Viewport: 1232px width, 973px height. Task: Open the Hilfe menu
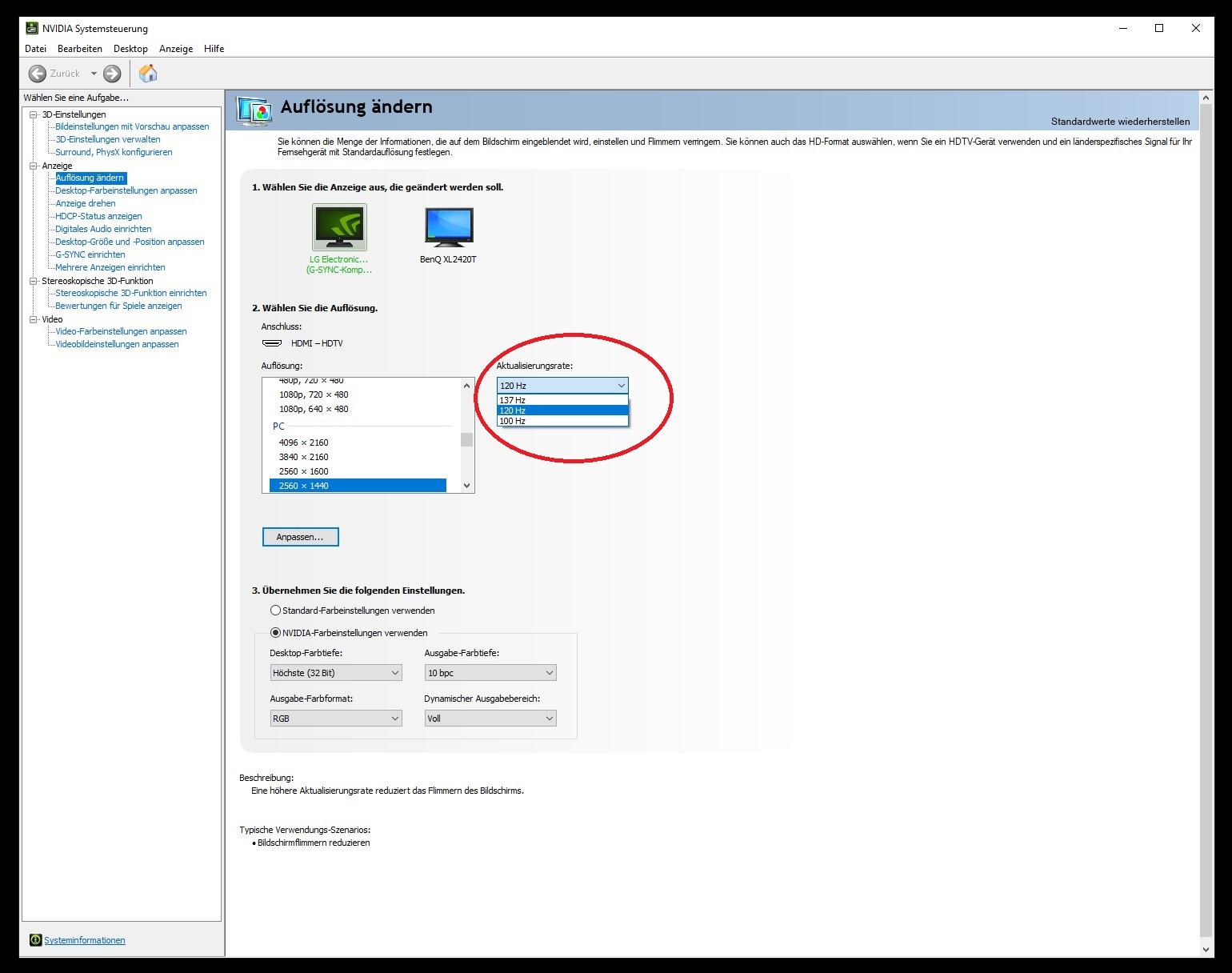214,49
